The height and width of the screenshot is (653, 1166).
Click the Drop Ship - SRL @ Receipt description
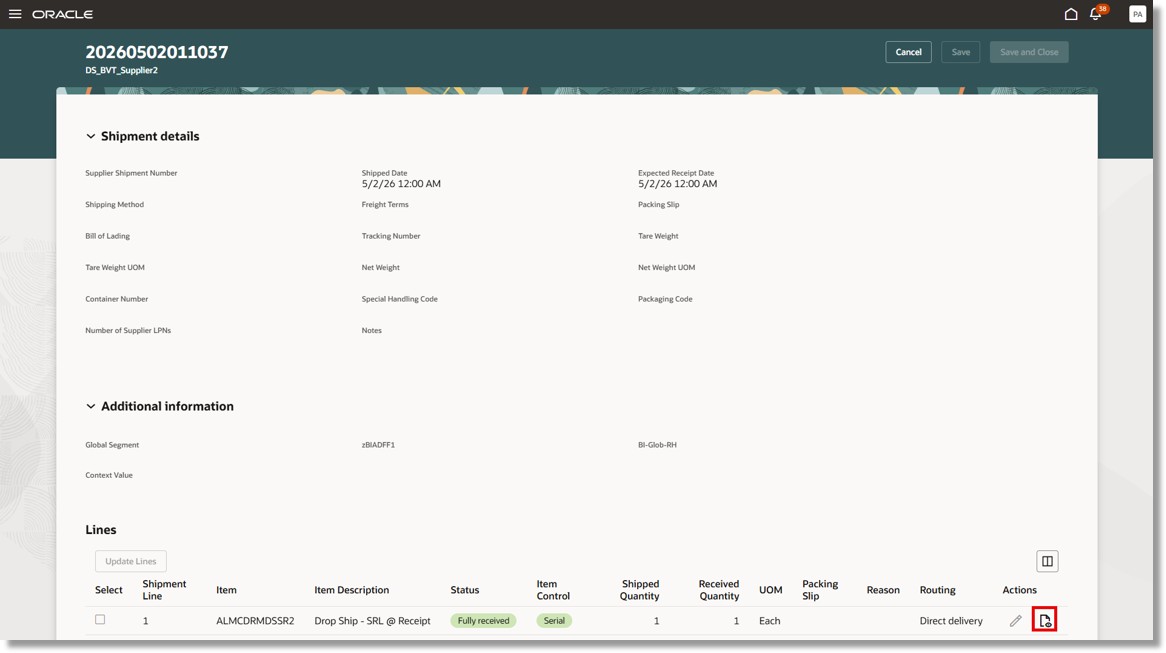373,620
